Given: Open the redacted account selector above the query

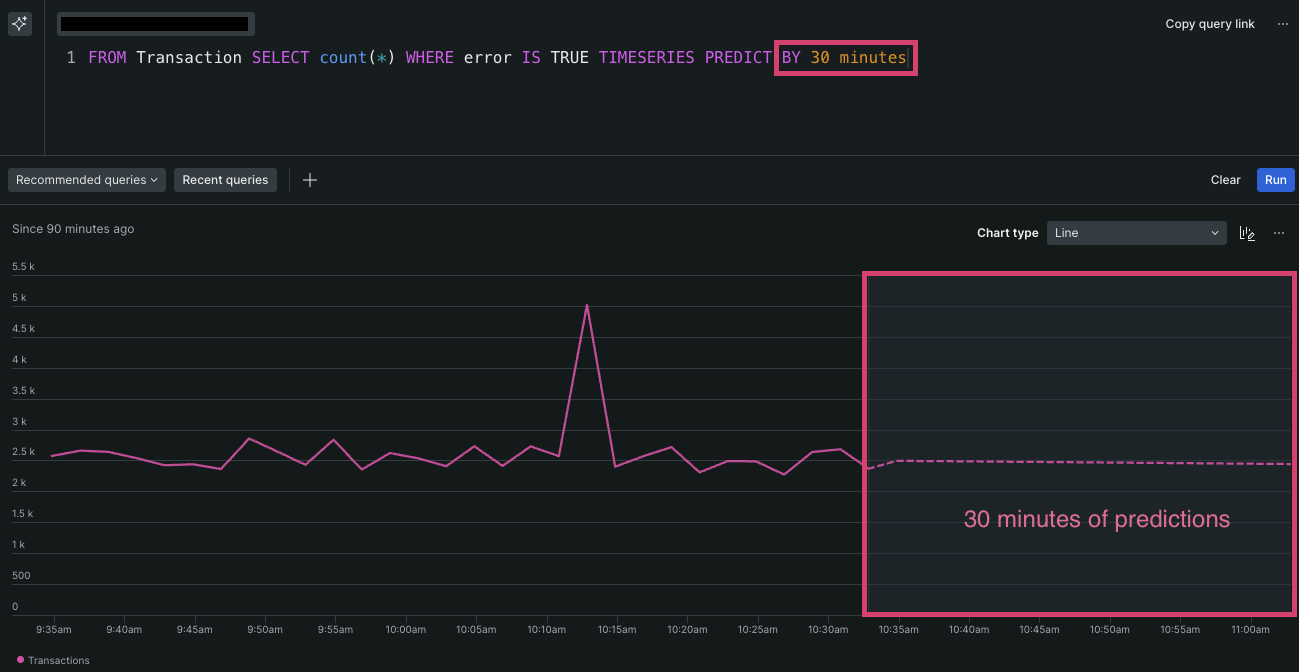Looking at the screenshot, I should 155,24.
